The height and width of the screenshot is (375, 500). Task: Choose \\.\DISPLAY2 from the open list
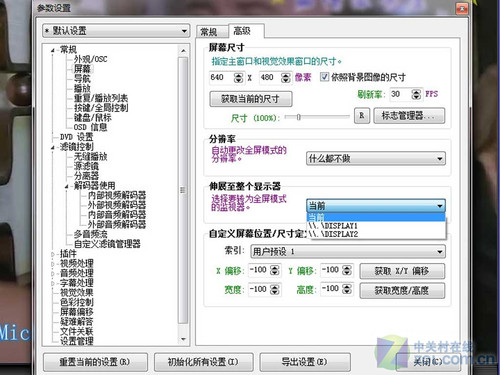(376, 234)
